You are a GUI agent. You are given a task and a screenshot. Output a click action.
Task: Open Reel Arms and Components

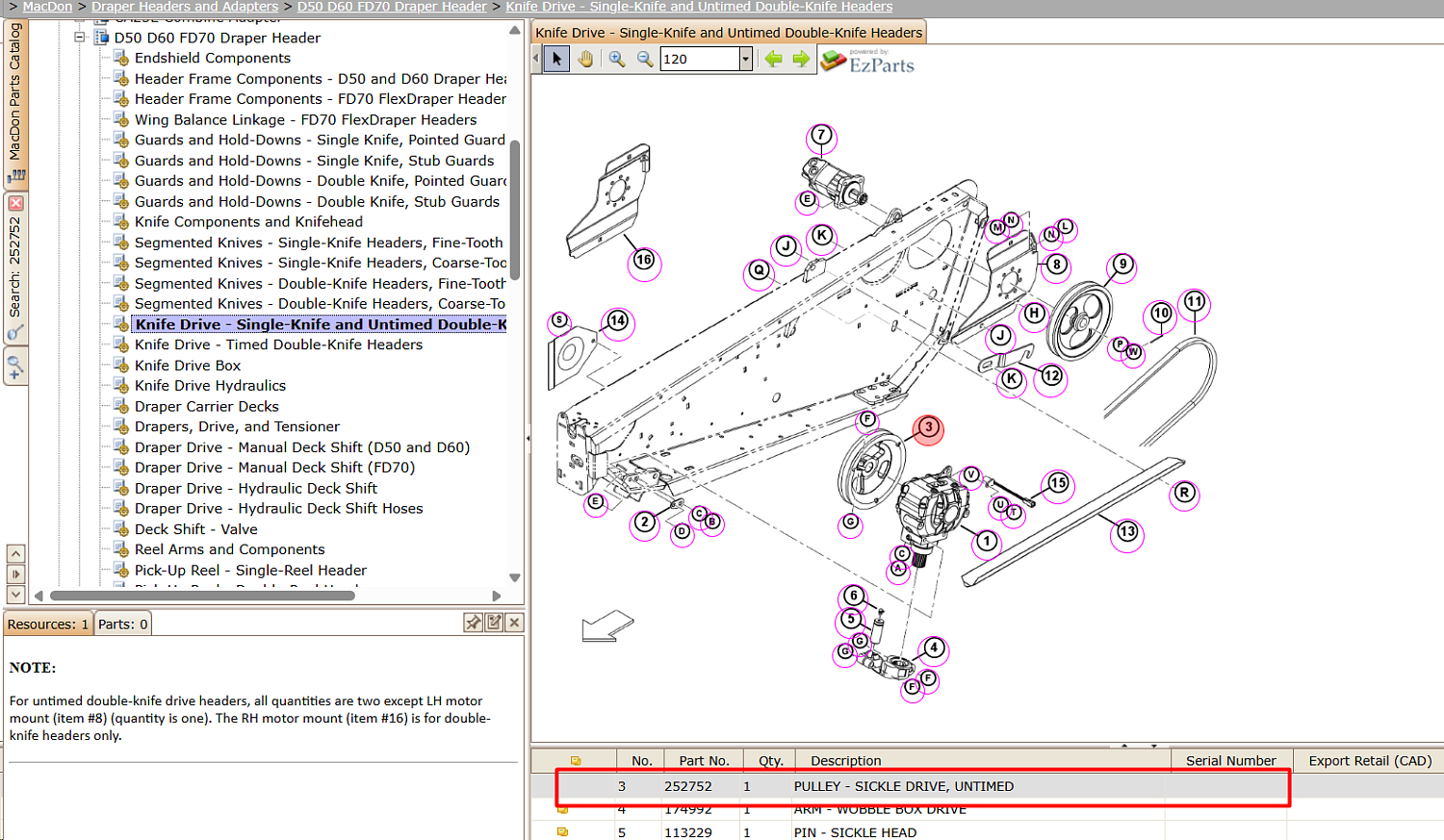(x=230, y=549)
